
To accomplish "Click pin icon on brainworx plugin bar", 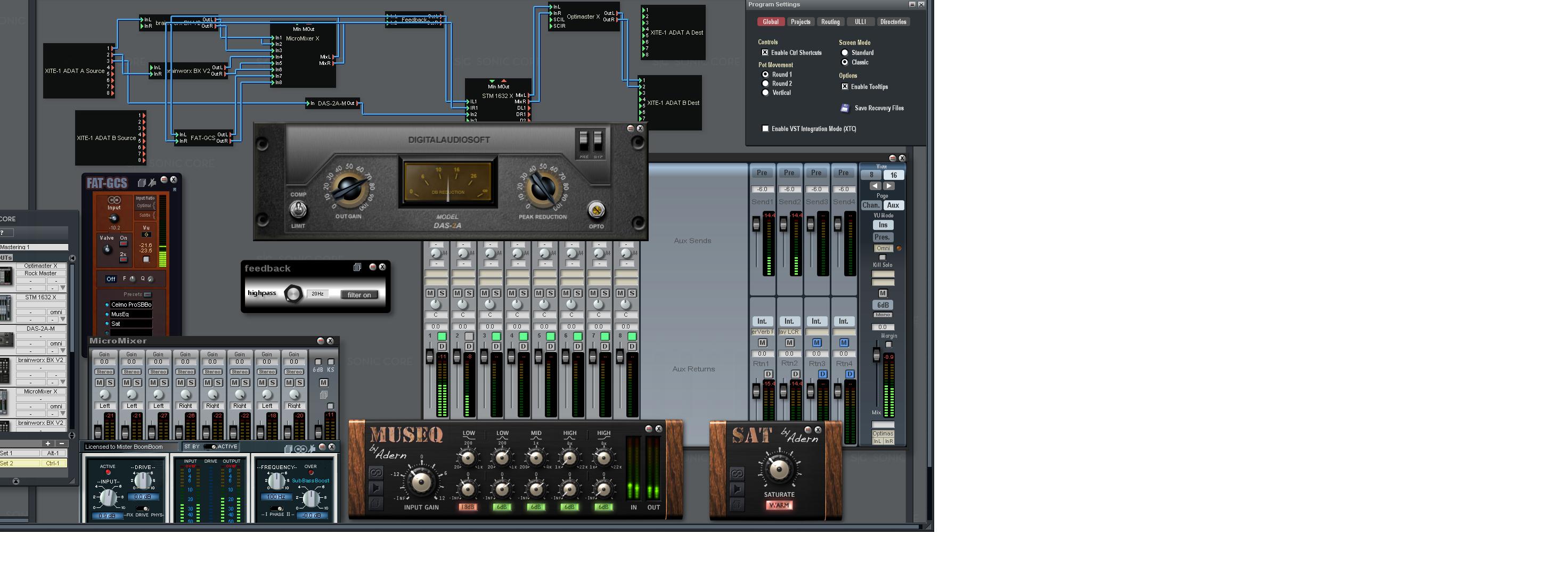I will click(x=312, y=448).
